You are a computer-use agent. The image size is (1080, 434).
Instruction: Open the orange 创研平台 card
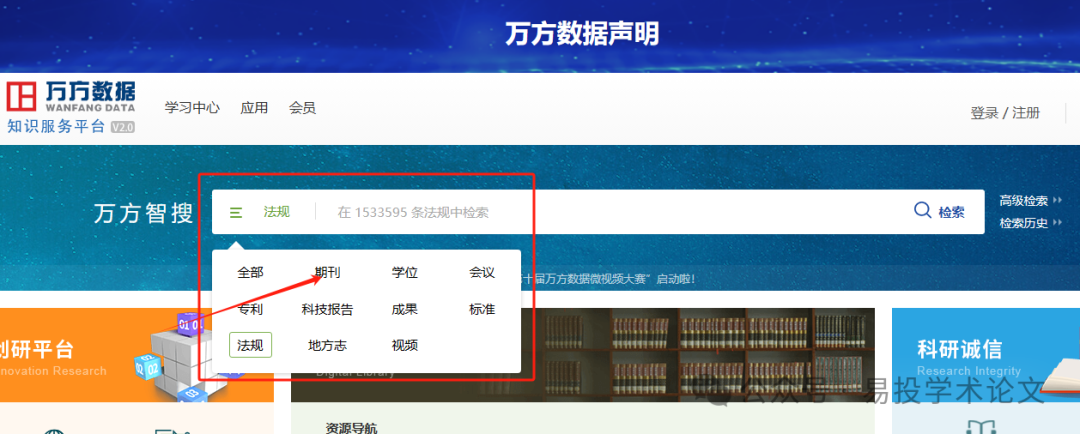point(136,355)
